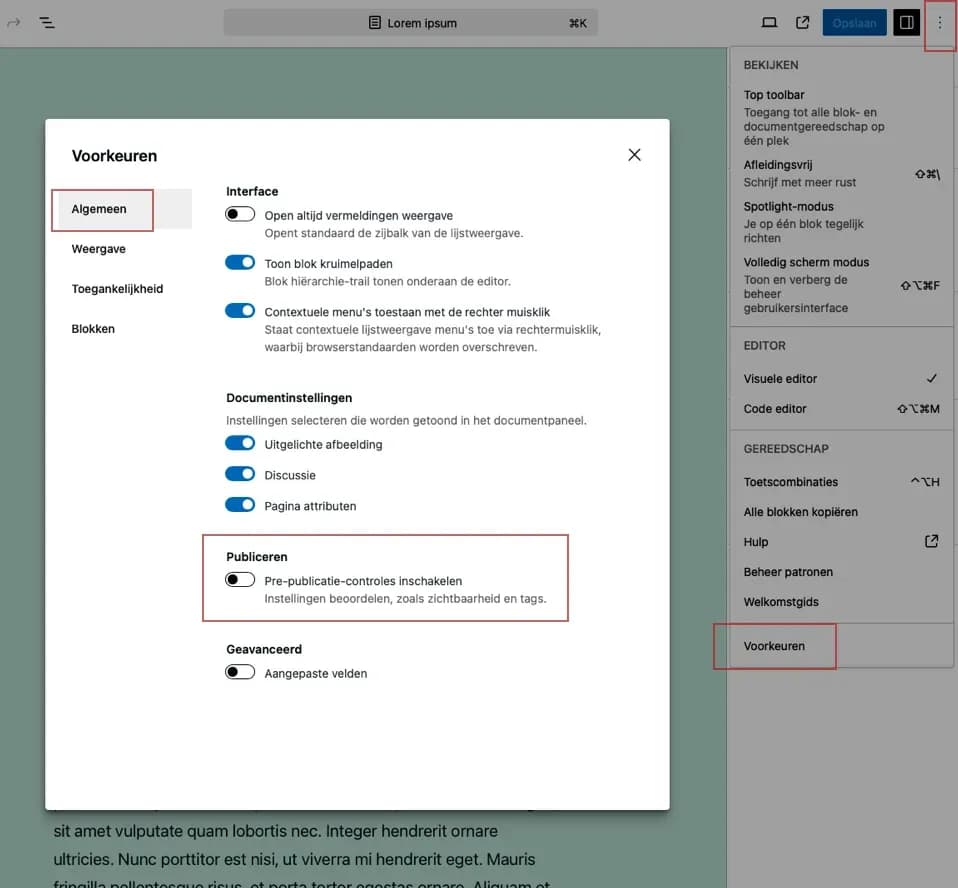Open the Hulp menu entry

point(841,541)
